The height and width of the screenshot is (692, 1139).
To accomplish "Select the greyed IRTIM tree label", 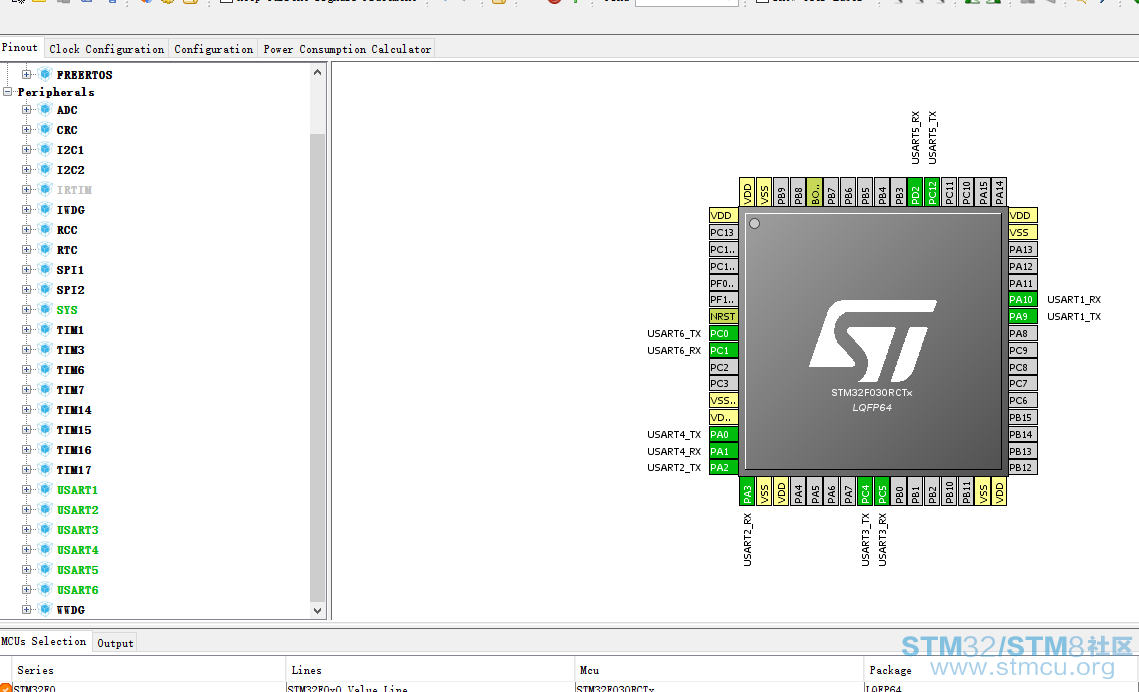I will (x=74, y=190).
